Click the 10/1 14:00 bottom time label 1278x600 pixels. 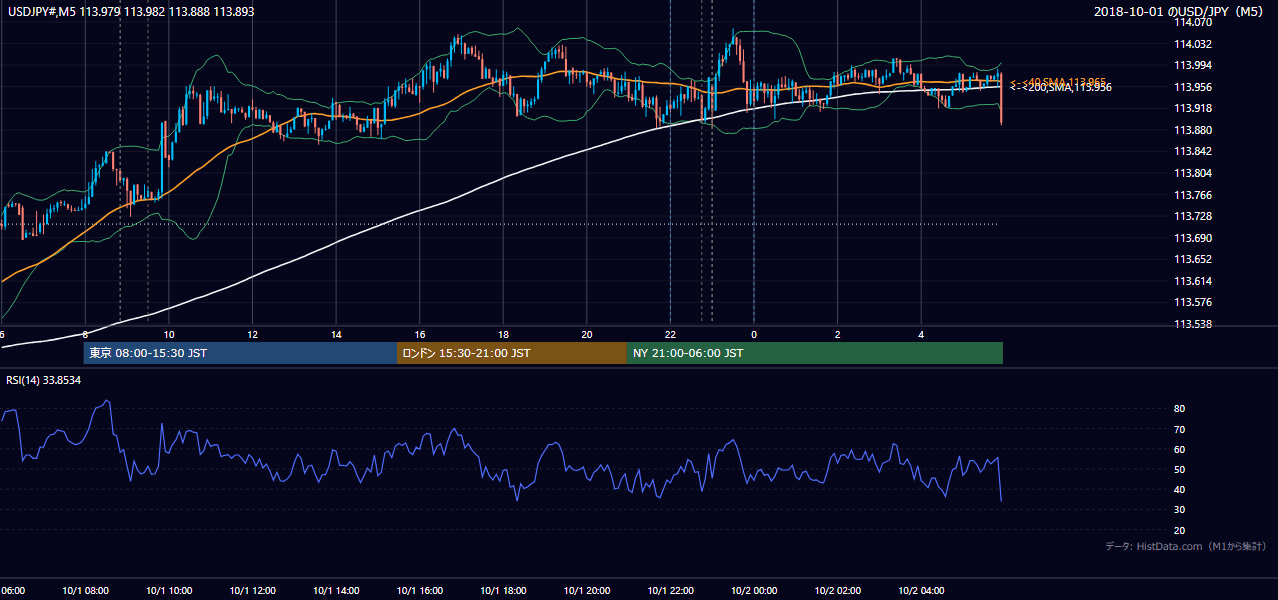pos(336,590)
